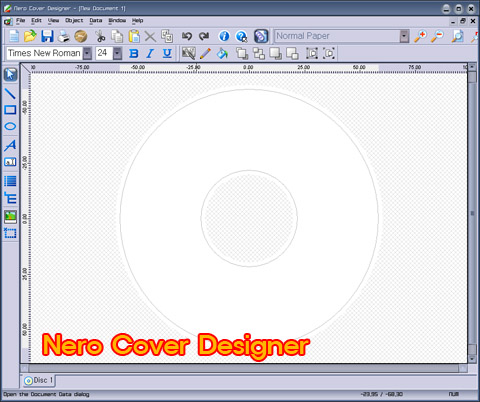Open a file using the folder icon

pyautogui.click(x=30, y=36)
